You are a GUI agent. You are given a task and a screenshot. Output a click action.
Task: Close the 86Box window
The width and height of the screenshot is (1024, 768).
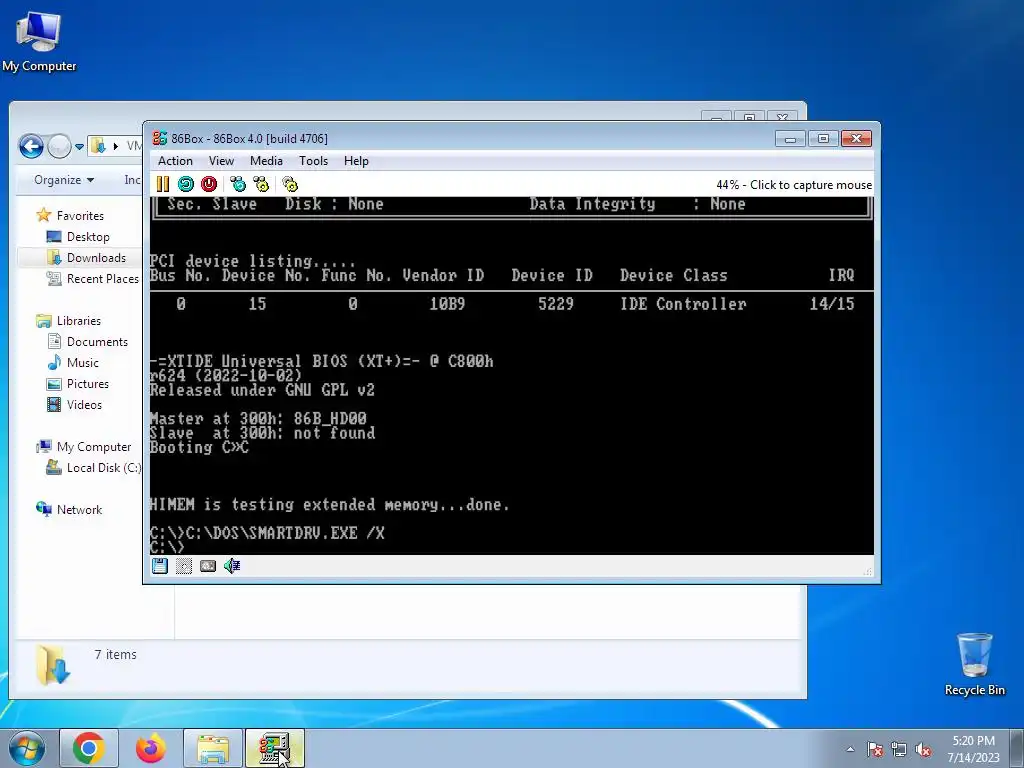click(856, 138)
